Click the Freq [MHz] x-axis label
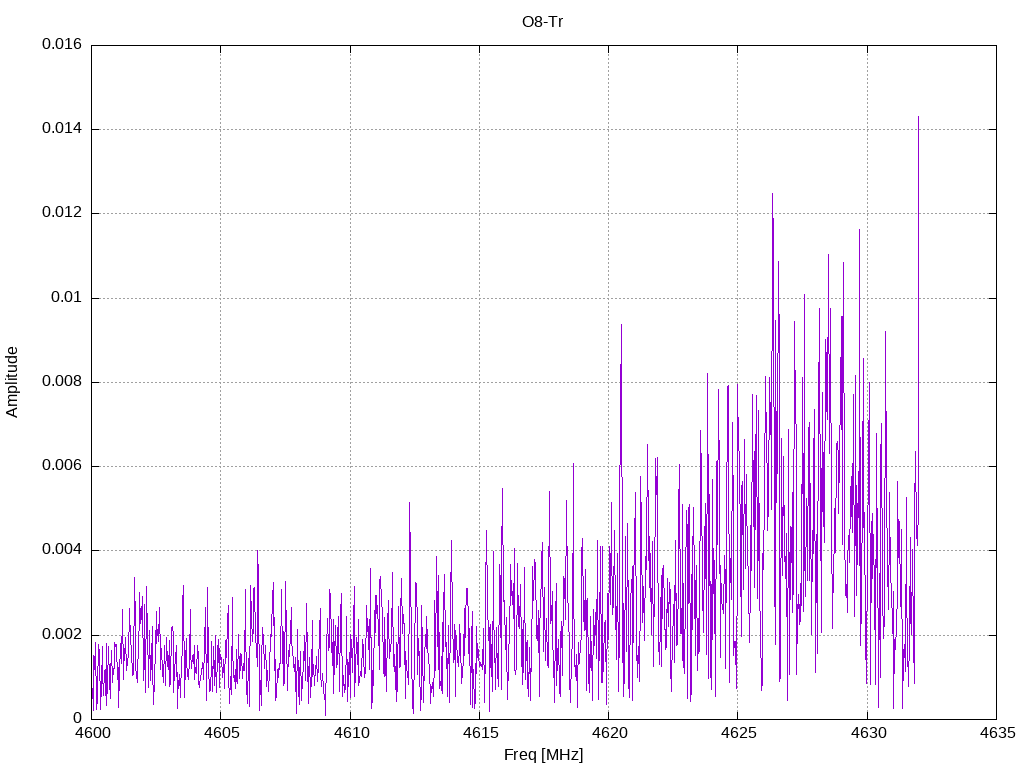Screen dimensions: 1024x768 (x=543, y=755)
